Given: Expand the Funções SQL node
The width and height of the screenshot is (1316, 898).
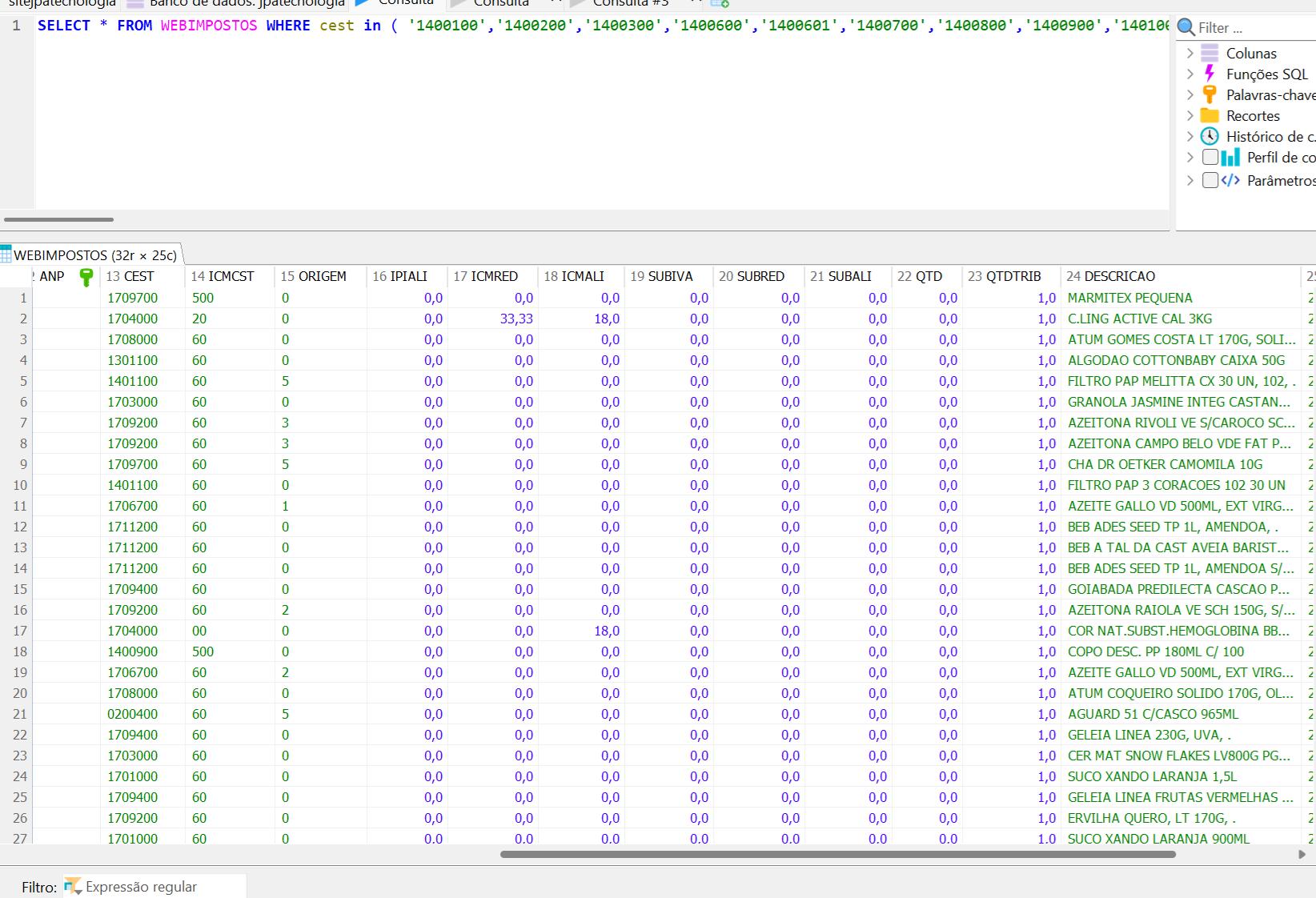Looking at the screenshot, I should [x=1190, y=74].
